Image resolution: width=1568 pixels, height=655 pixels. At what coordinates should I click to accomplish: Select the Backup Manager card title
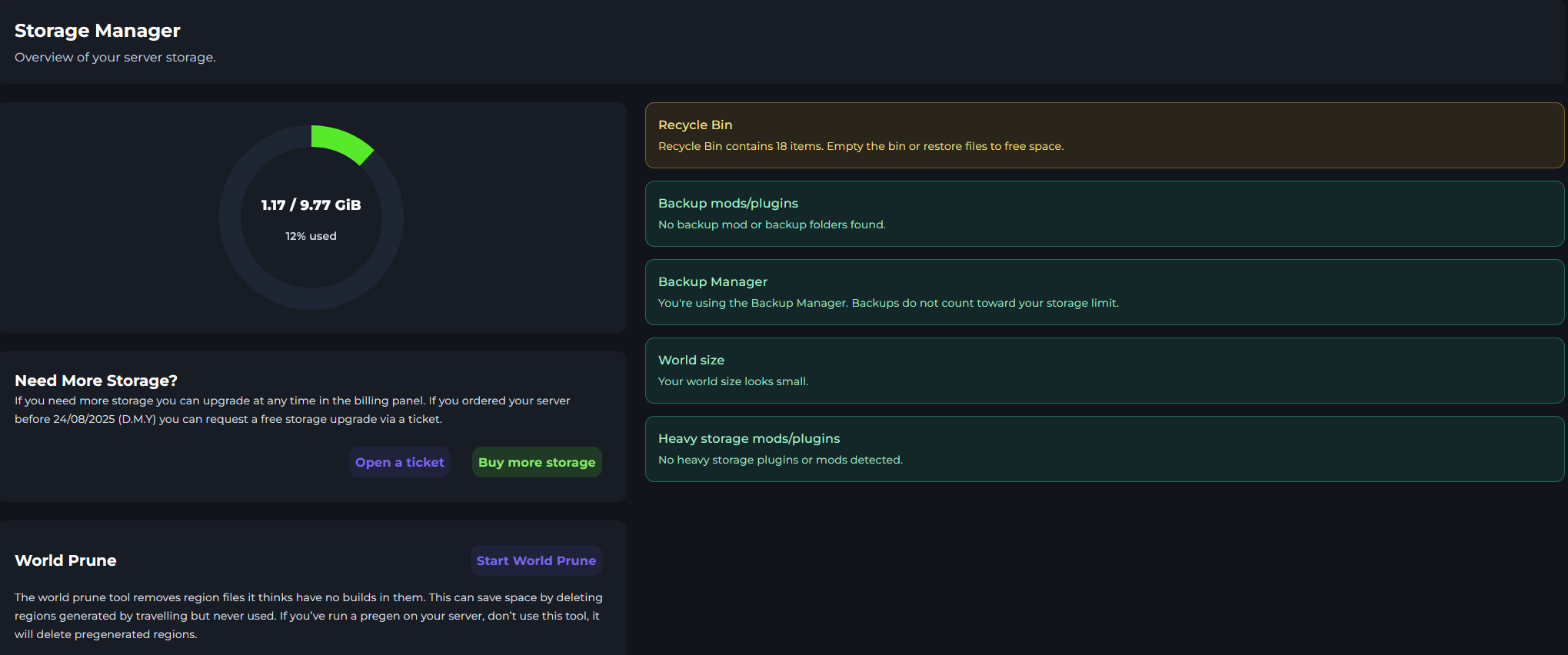coord(712,281)
